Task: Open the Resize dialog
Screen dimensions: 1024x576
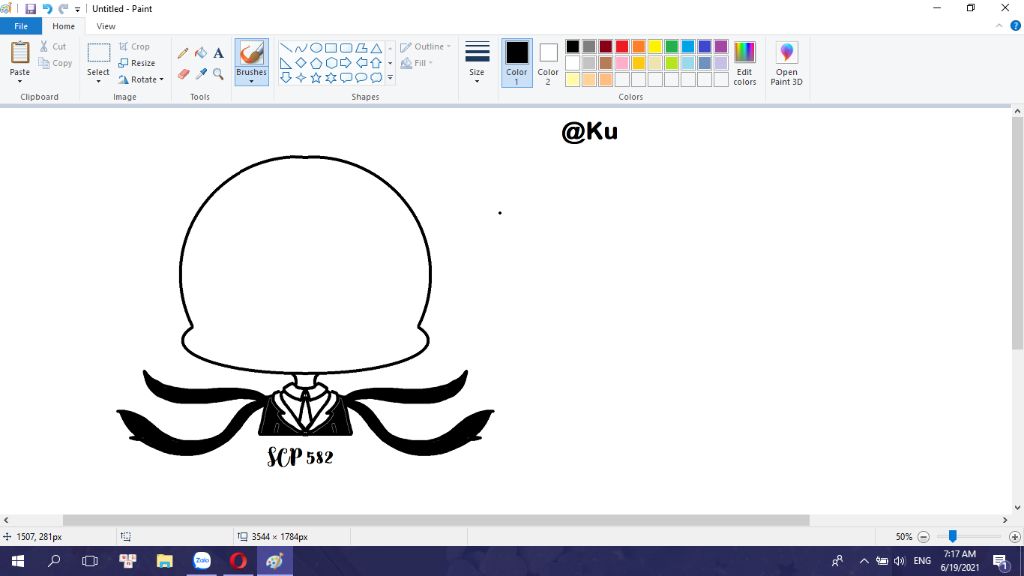Action: tap(136, 63)
